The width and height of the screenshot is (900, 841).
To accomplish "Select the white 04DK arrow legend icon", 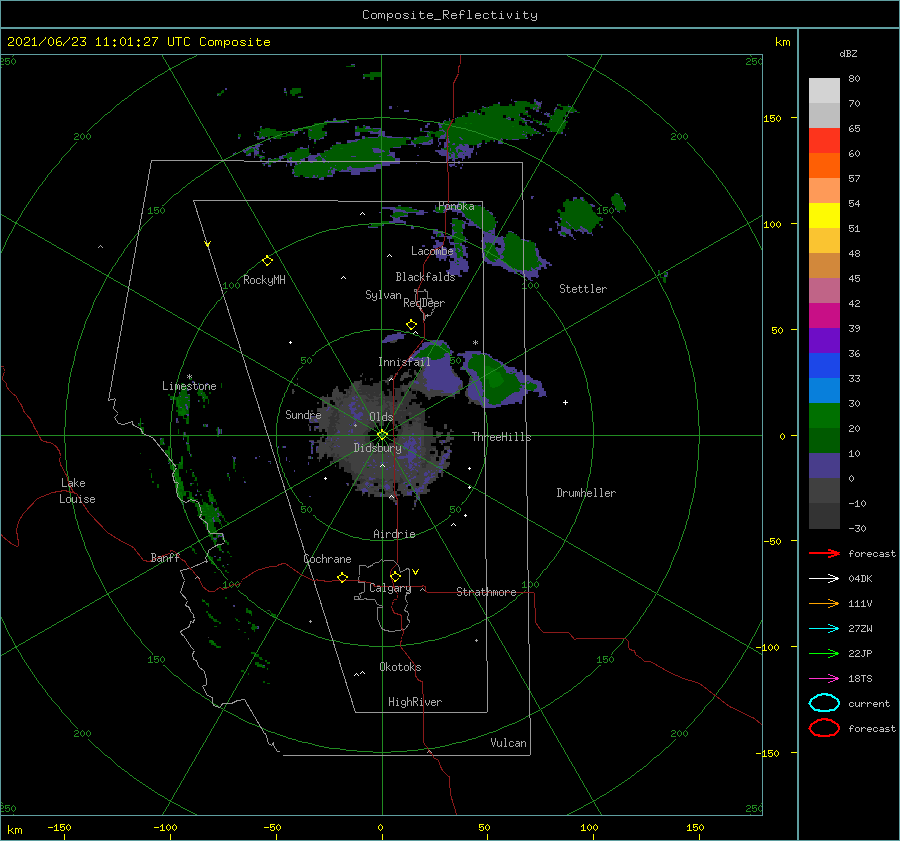I will (824, 578).
